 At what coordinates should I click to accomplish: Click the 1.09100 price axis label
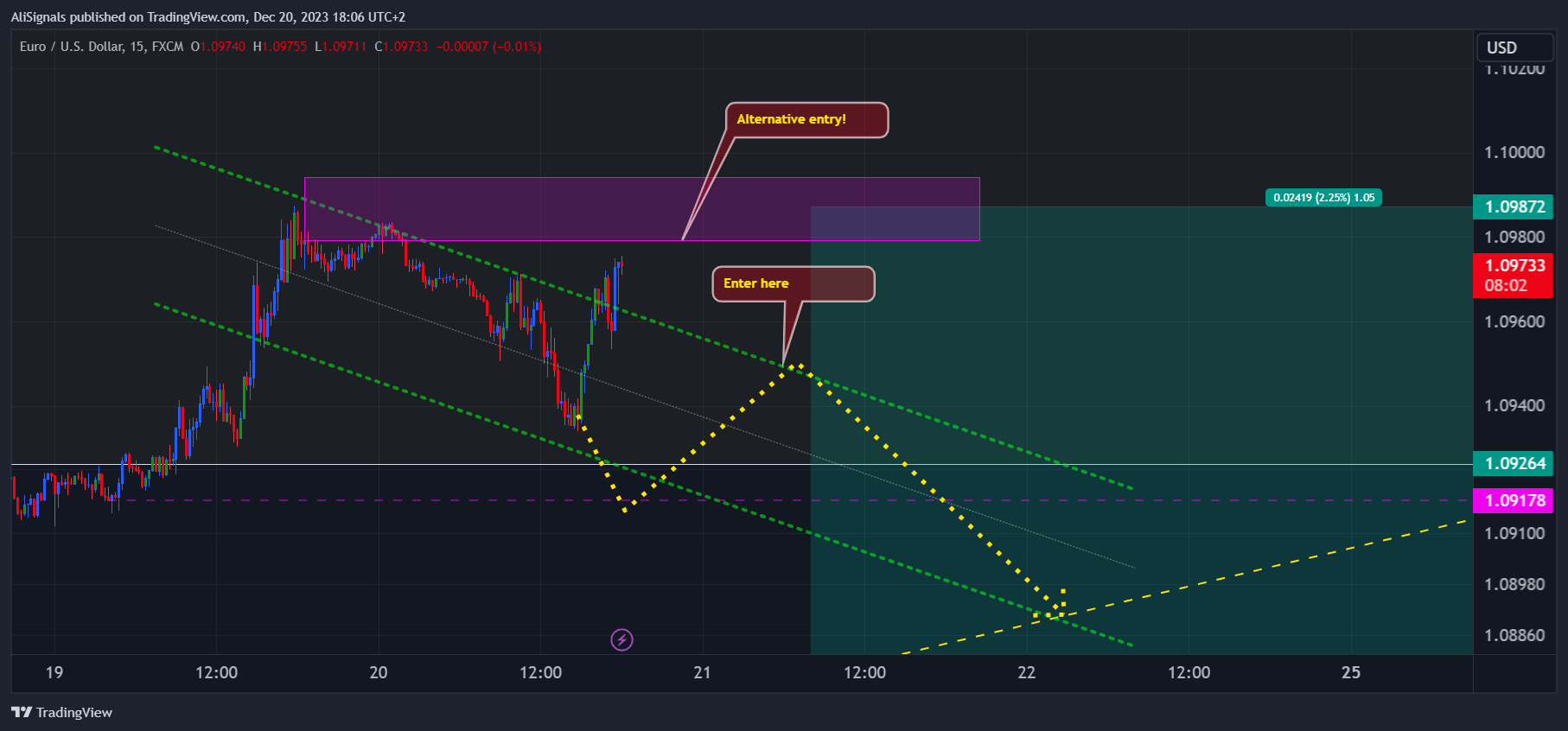click(x=1514, y=533)
